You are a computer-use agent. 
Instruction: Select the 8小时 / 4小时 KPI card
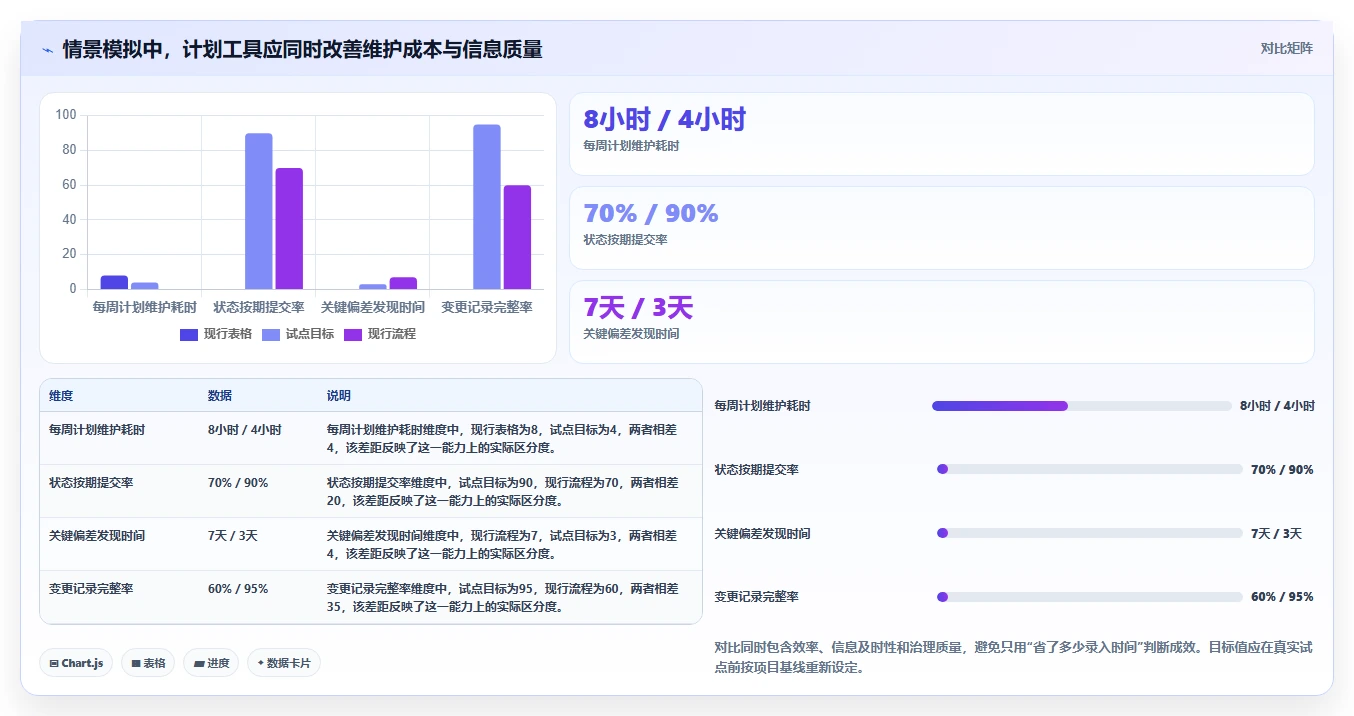click(x=941, y=134)
